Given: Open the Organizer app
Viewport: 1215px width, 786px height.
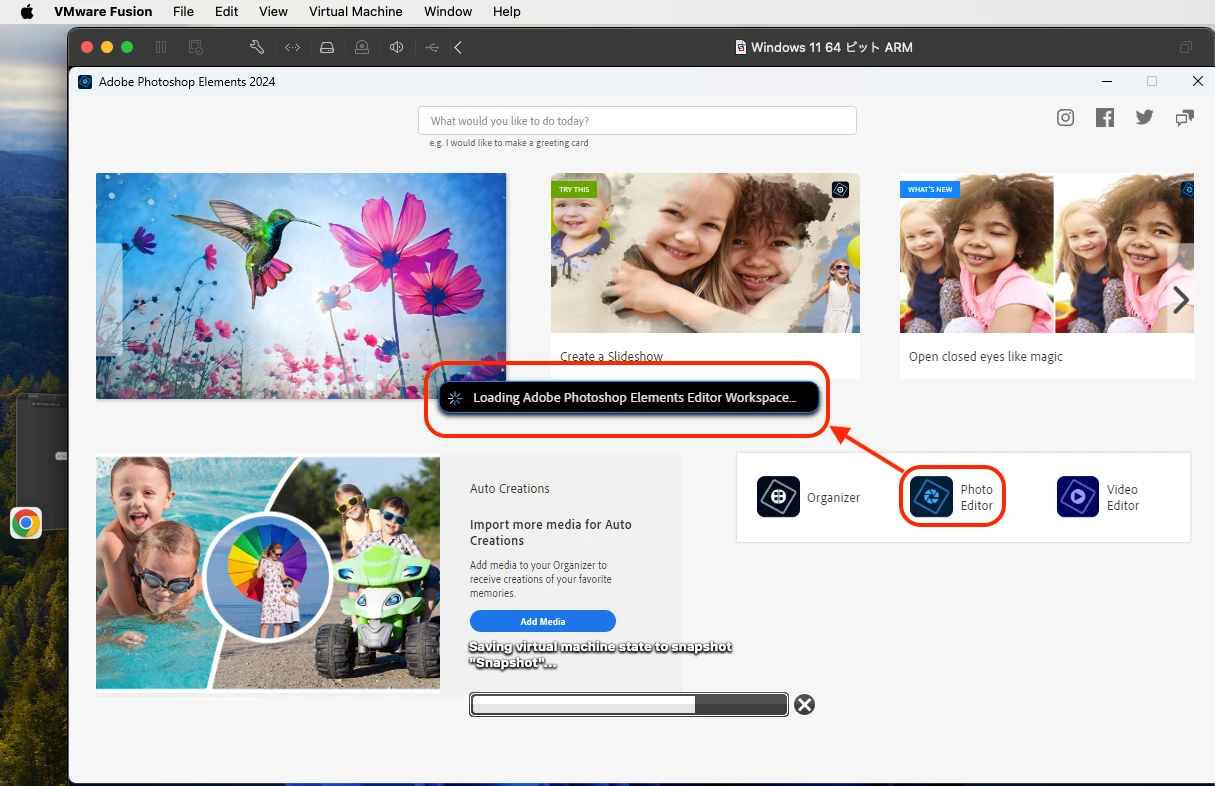Looking at the screenshot, I should [808, 497].
